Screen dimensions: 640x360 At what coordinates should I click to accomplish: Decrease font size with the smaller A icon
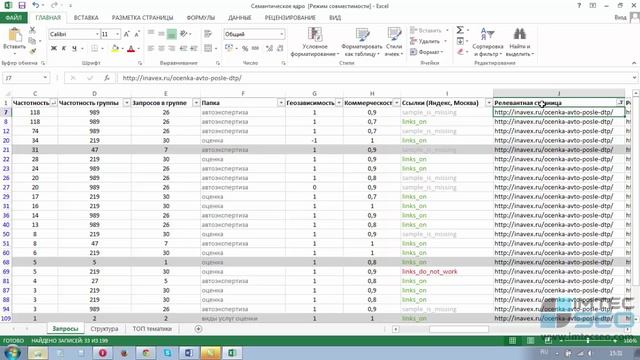click(x=137, y=34)
